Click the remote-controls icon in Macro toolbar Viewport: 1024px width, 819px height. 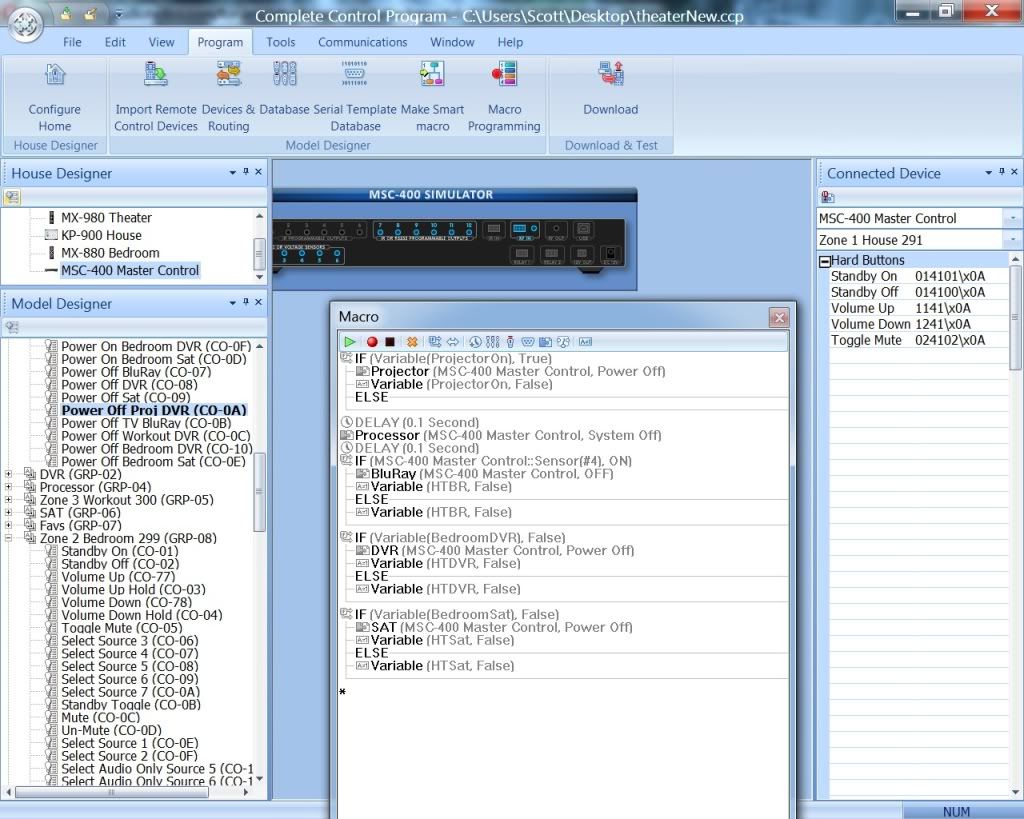click(492, 342)
